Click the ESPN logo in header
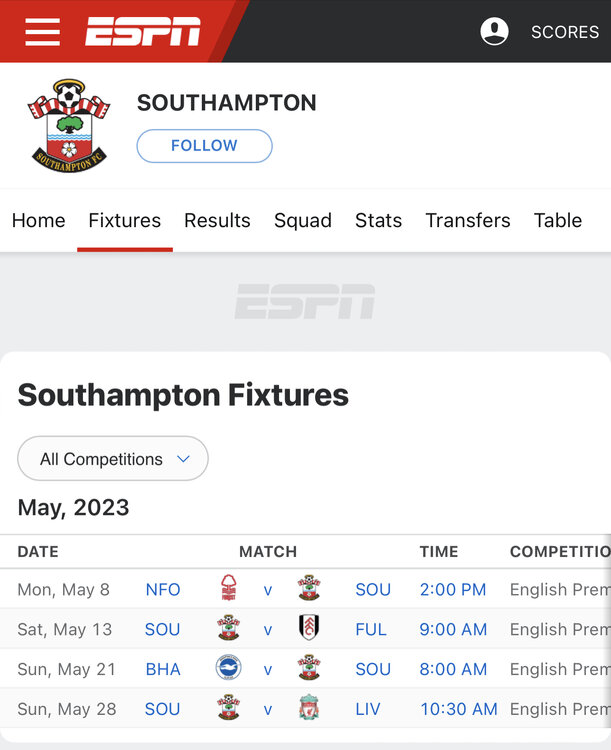This screenshot has height=750, width=611. tap(143, 32)
